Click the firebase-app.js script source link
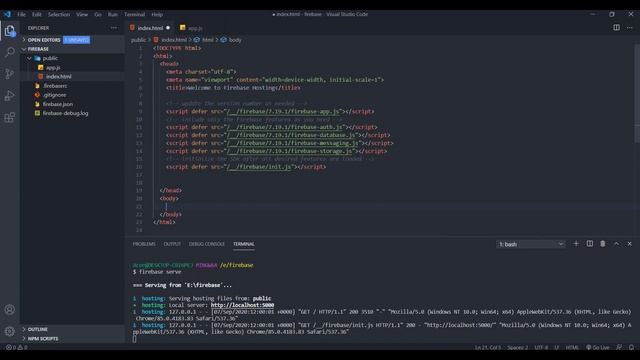640x360 pixels. click(284, 111)
